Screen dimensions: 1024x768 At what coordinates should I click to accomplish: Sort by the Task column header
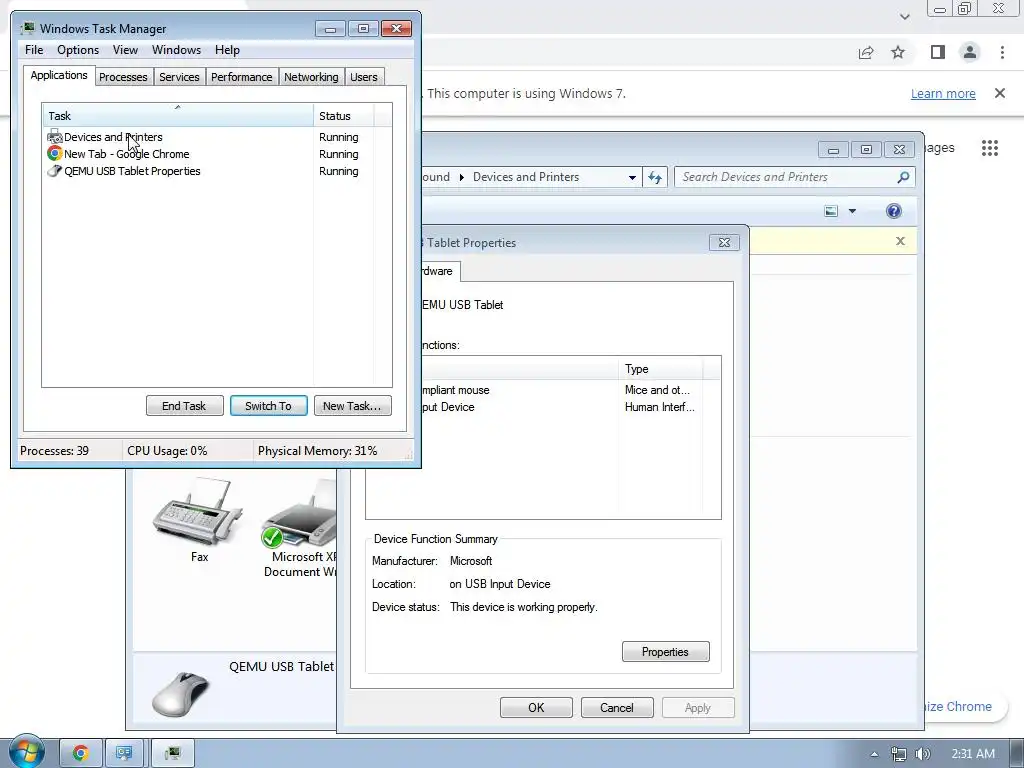coord(178,116)
